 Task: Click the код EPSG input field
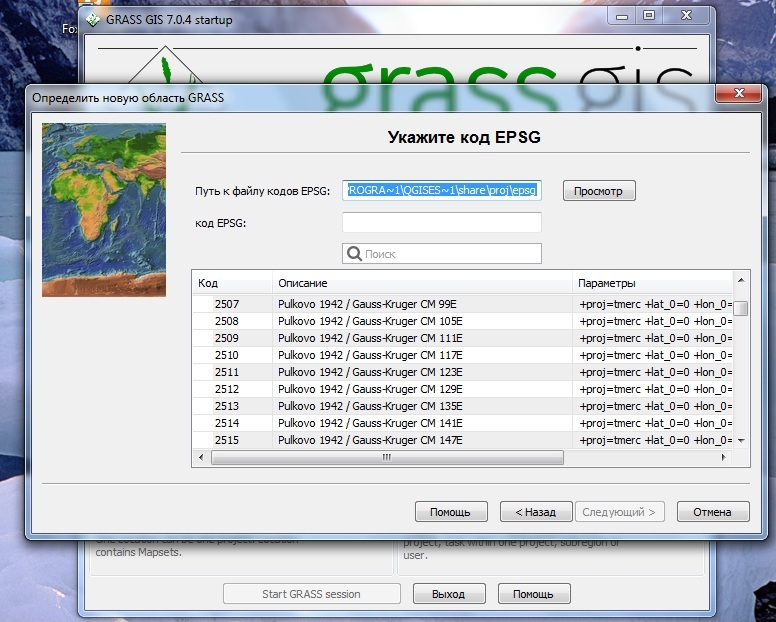(441, 222)
